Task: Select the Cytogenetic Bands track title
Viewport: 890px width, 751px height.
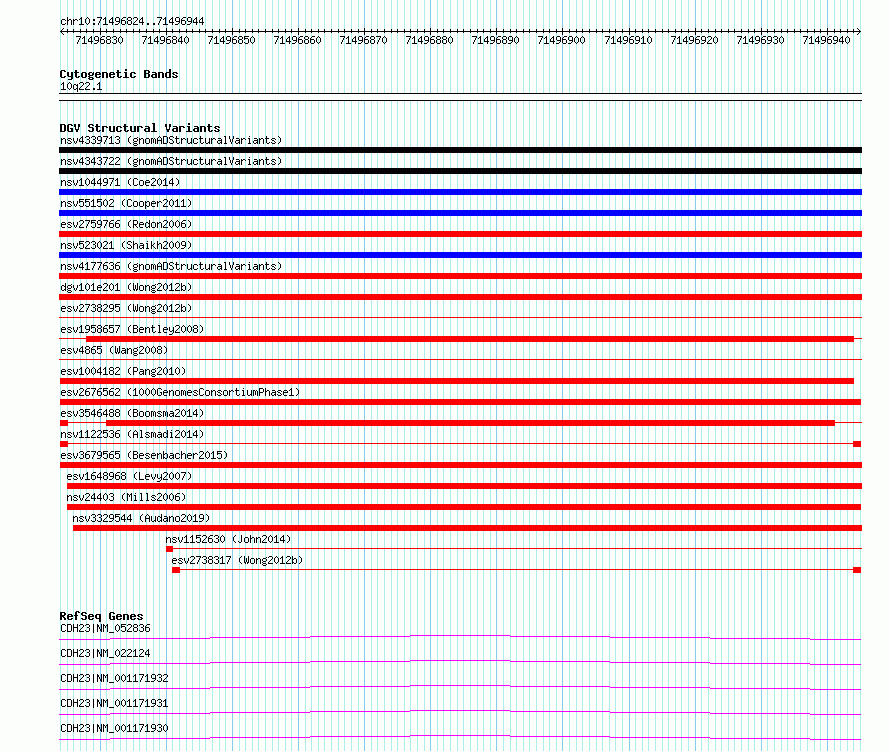Action: pyautogui.click(x=119, y=74)
